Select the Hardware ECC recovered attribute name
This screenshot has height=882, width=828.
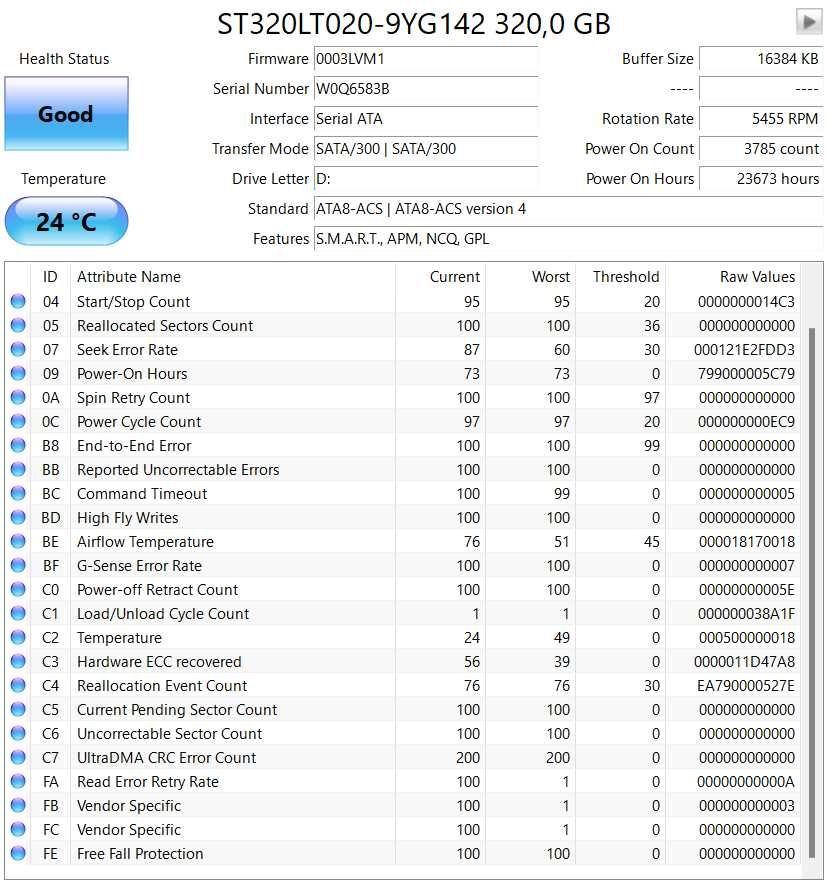pyautogui.click(x=159, y=662)
